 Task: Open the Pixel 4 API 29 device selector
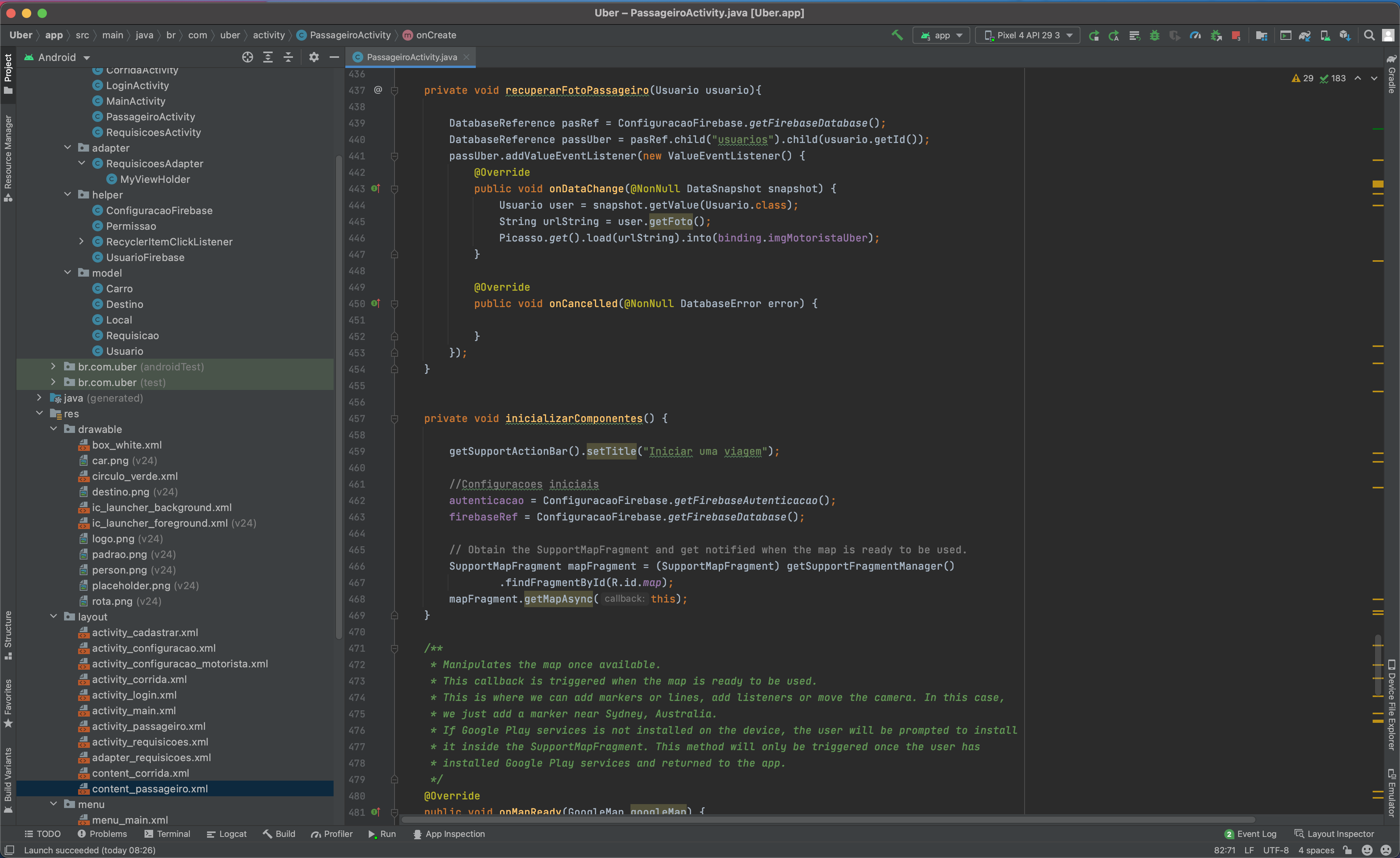(x=1027, y=35)
